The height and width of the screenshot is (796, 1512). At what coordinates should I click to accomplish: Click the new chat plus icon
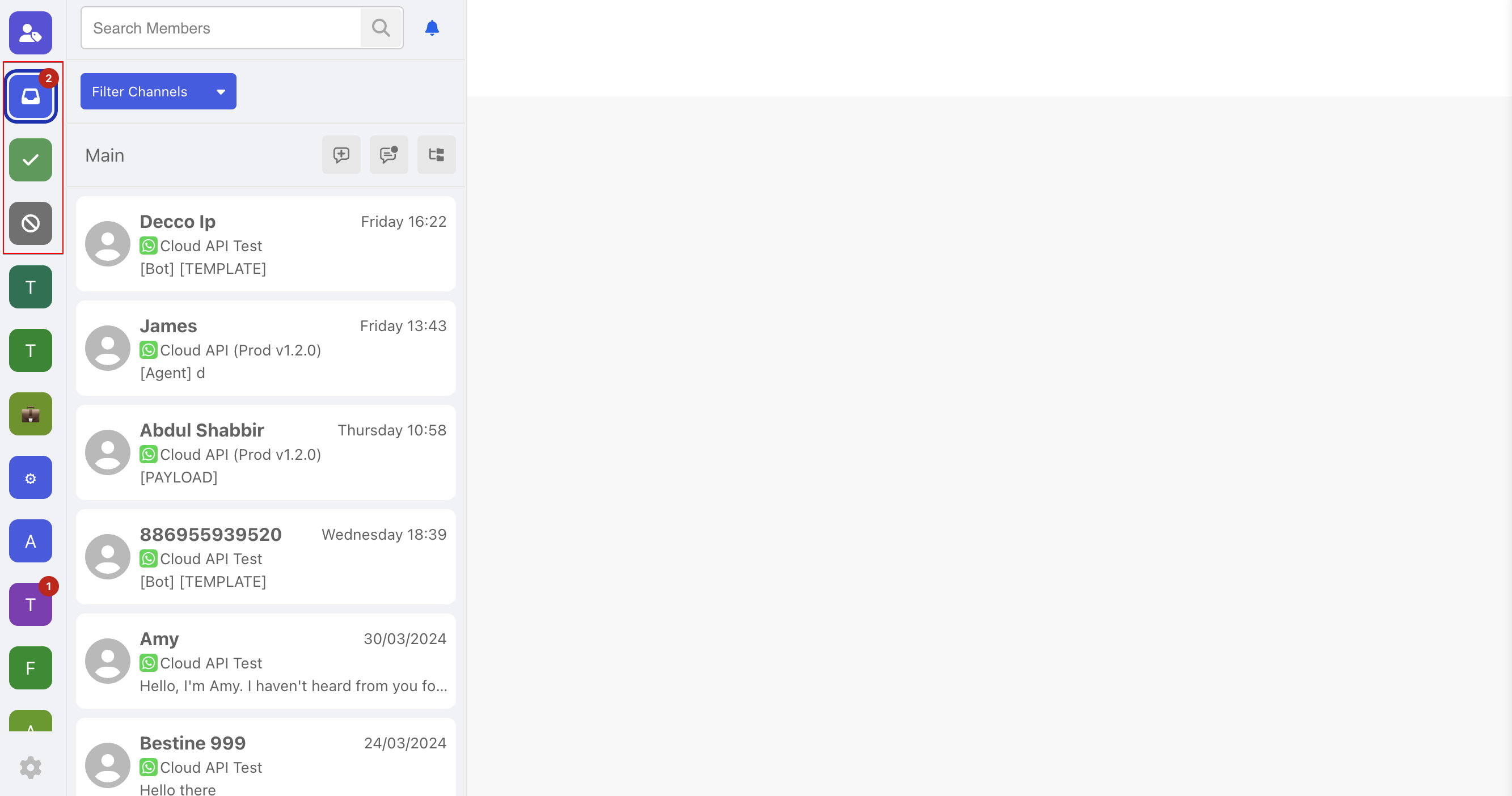click(x=341, y=155)
